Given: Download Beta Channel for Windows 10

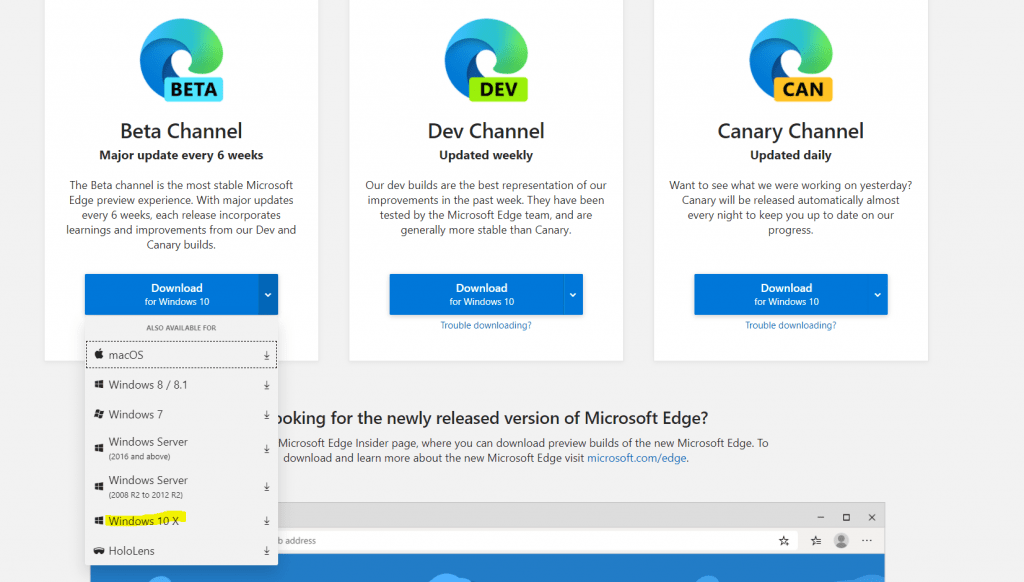Looking at the screenshot, I should tap(170, 295).
